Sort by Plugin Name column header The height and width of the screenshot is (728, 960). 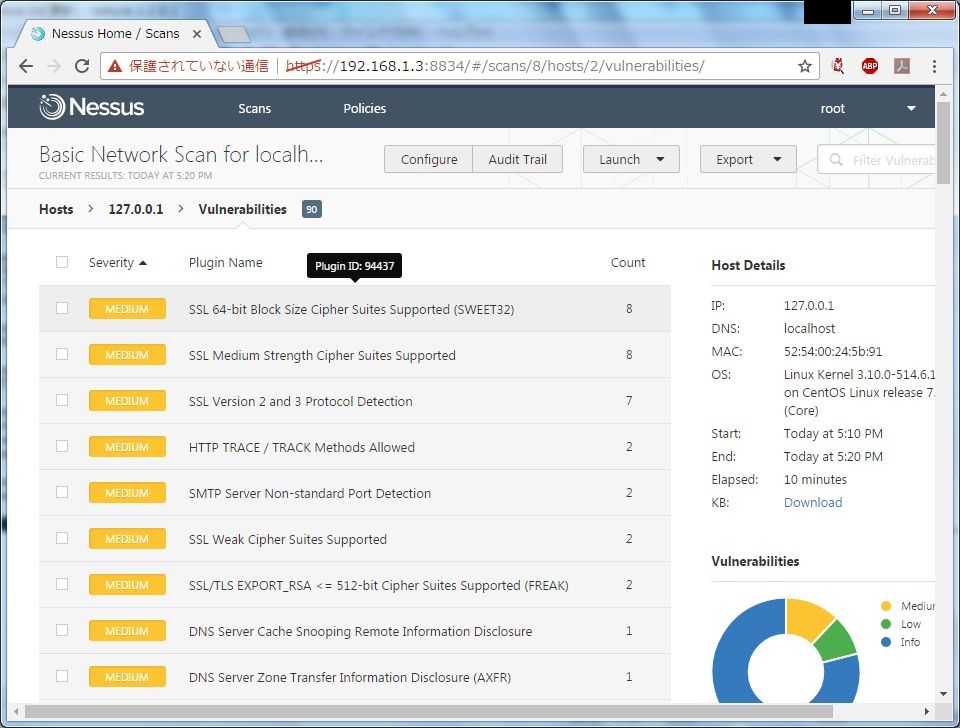tap(225, 263)
